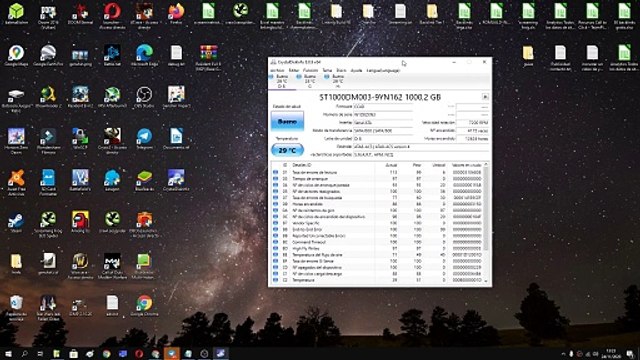Open the Telegram desktop shortcut
The width and height of the screenshot is (640, 360).
click(x=144, y=139)
